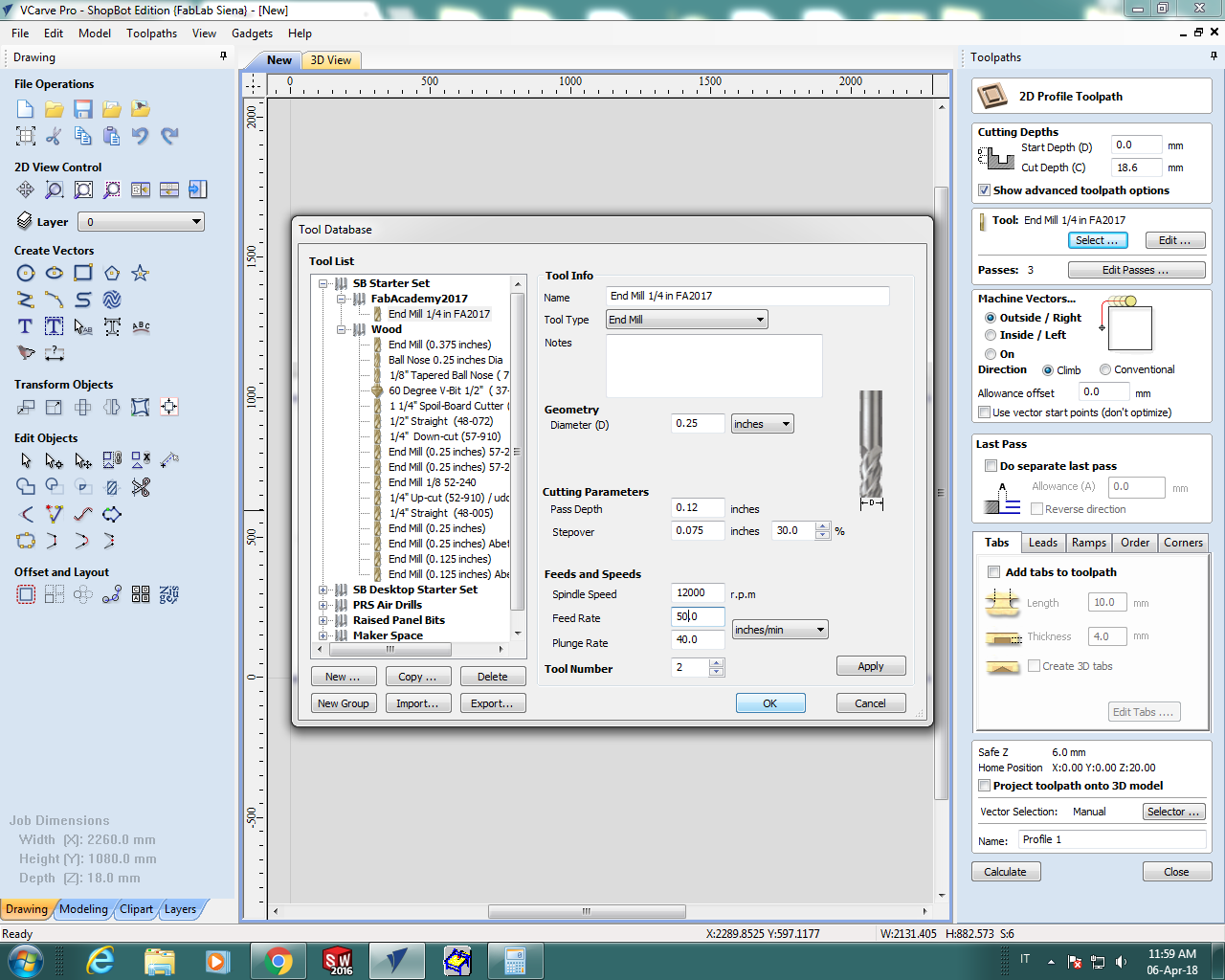Click the scissors trim tool in Edit Objects

[141, 487]
